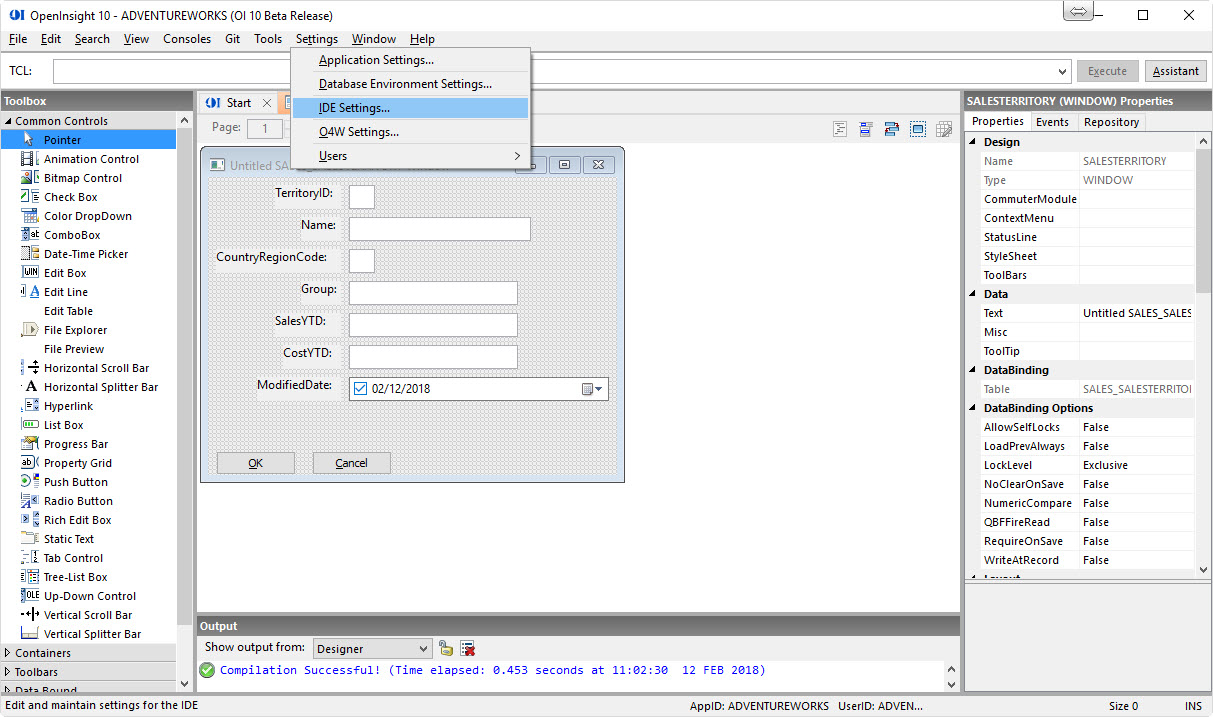This screenshot has height=717, width=1213.
Task: Switch to the Repository tab
Action: 1111,122
